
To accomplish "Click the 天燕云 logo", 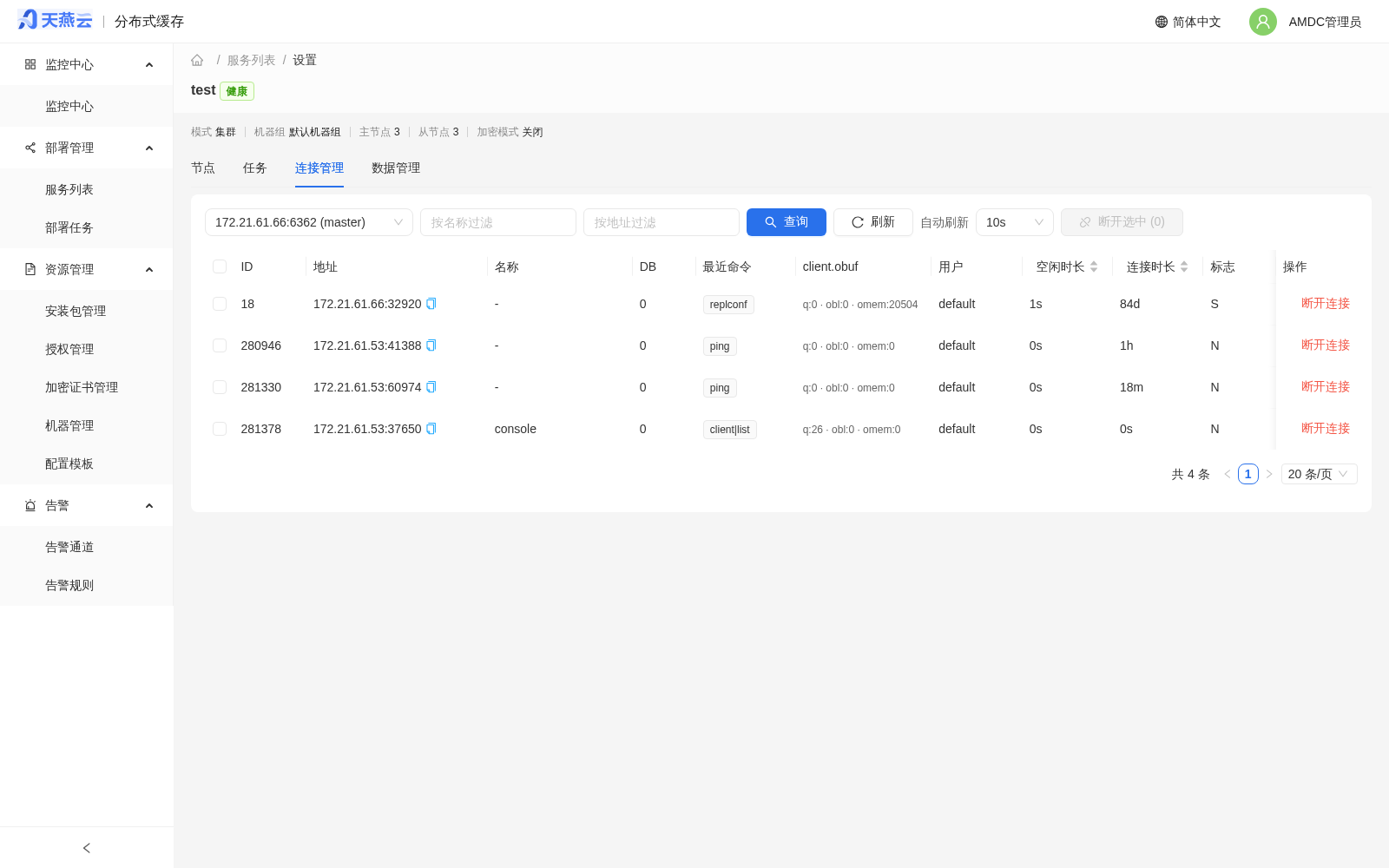I will pyautogui.click(x=55, y=20).
